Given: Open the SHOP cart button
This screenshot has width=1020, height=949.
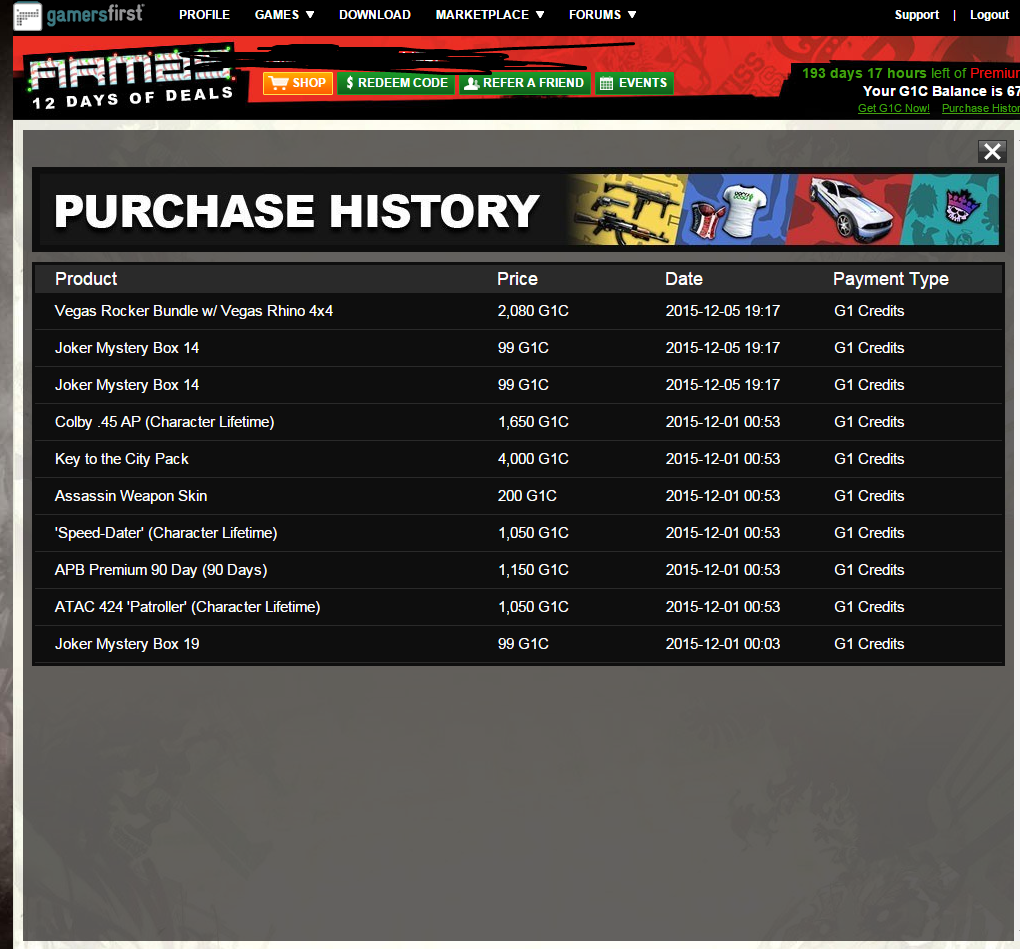Looking at the screenshot, I should [x=298, y=83].
